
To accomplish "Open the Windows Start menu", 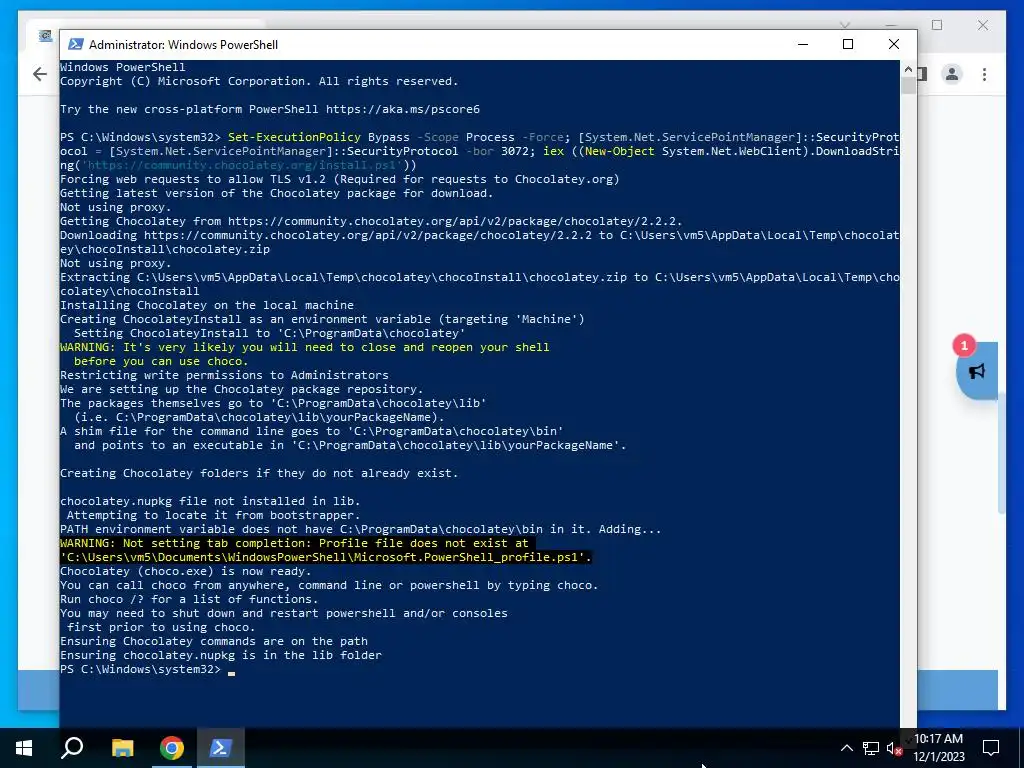I will pyautogui.click(x=24, y=748).
